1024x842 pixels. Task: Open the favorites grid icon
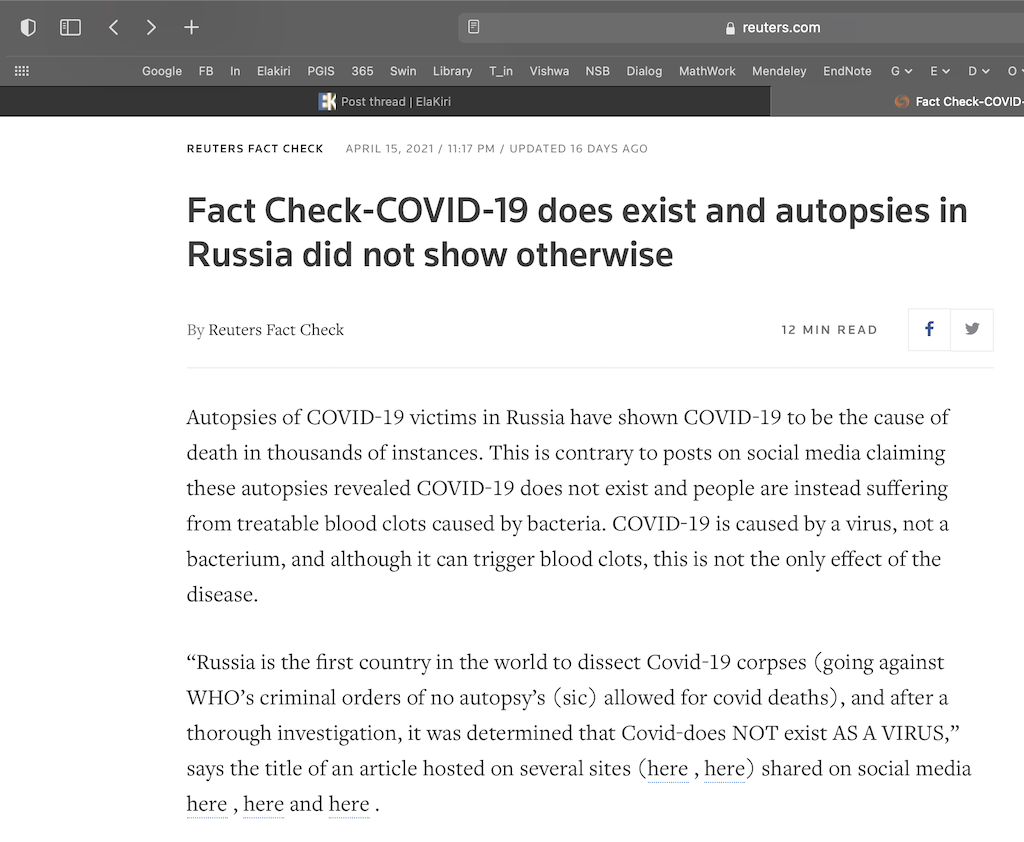click(22, 71)
